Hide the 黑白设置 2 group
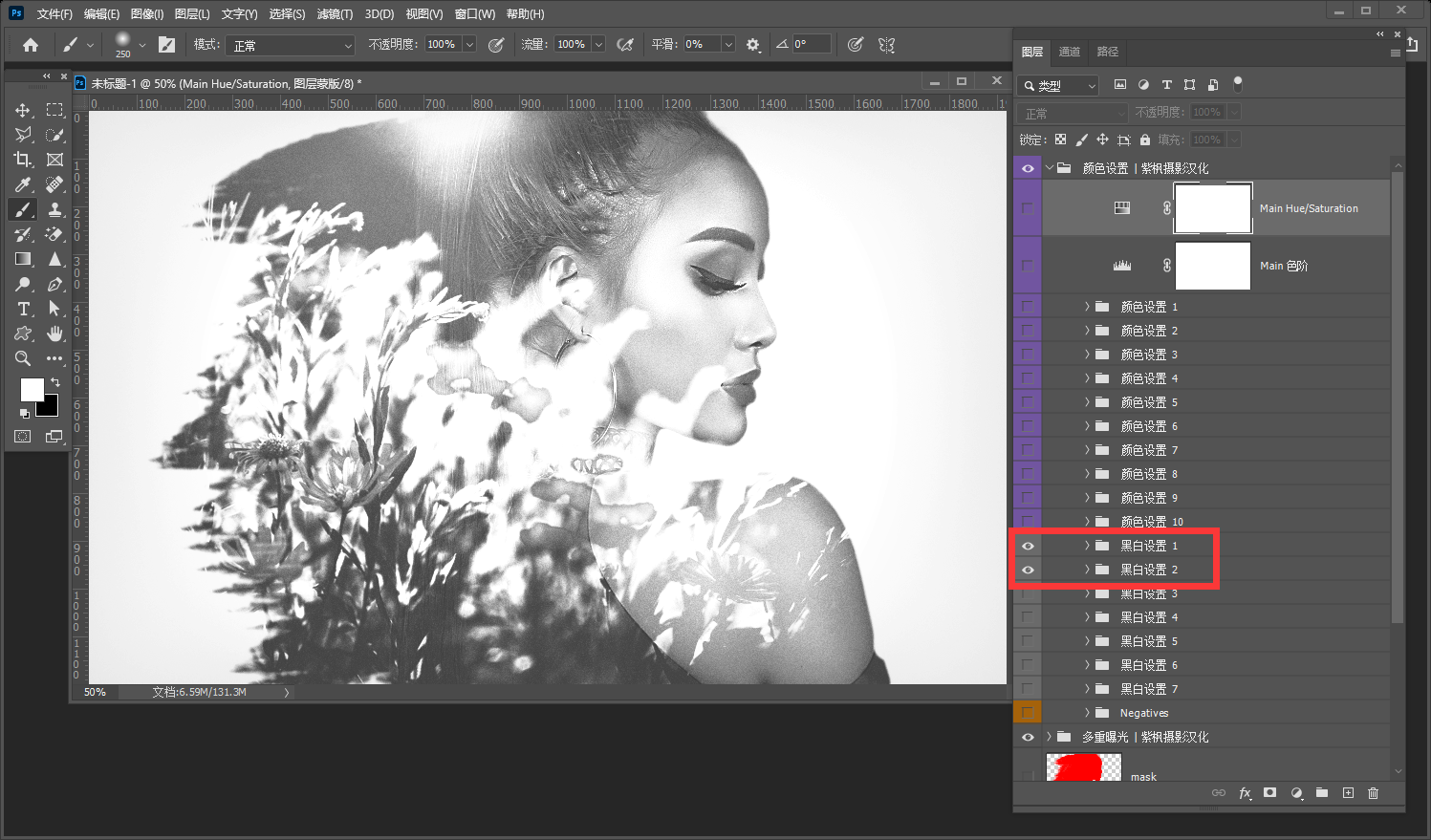1431x840 pixels. [x=1028, y=570]
